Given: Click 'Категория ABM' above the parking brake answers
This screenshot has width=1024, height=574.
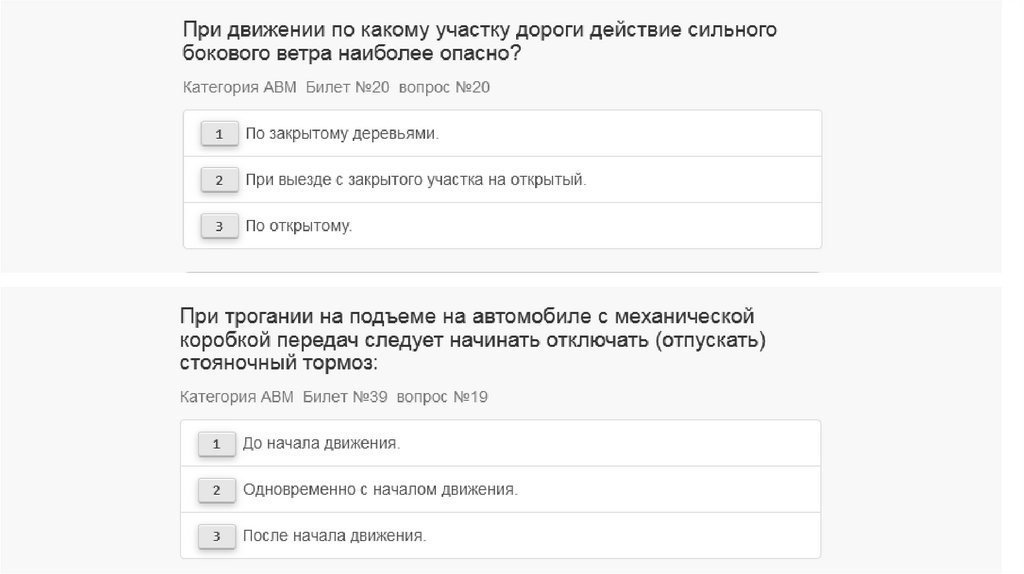Looking at the screenshot, I should point(237,397).
